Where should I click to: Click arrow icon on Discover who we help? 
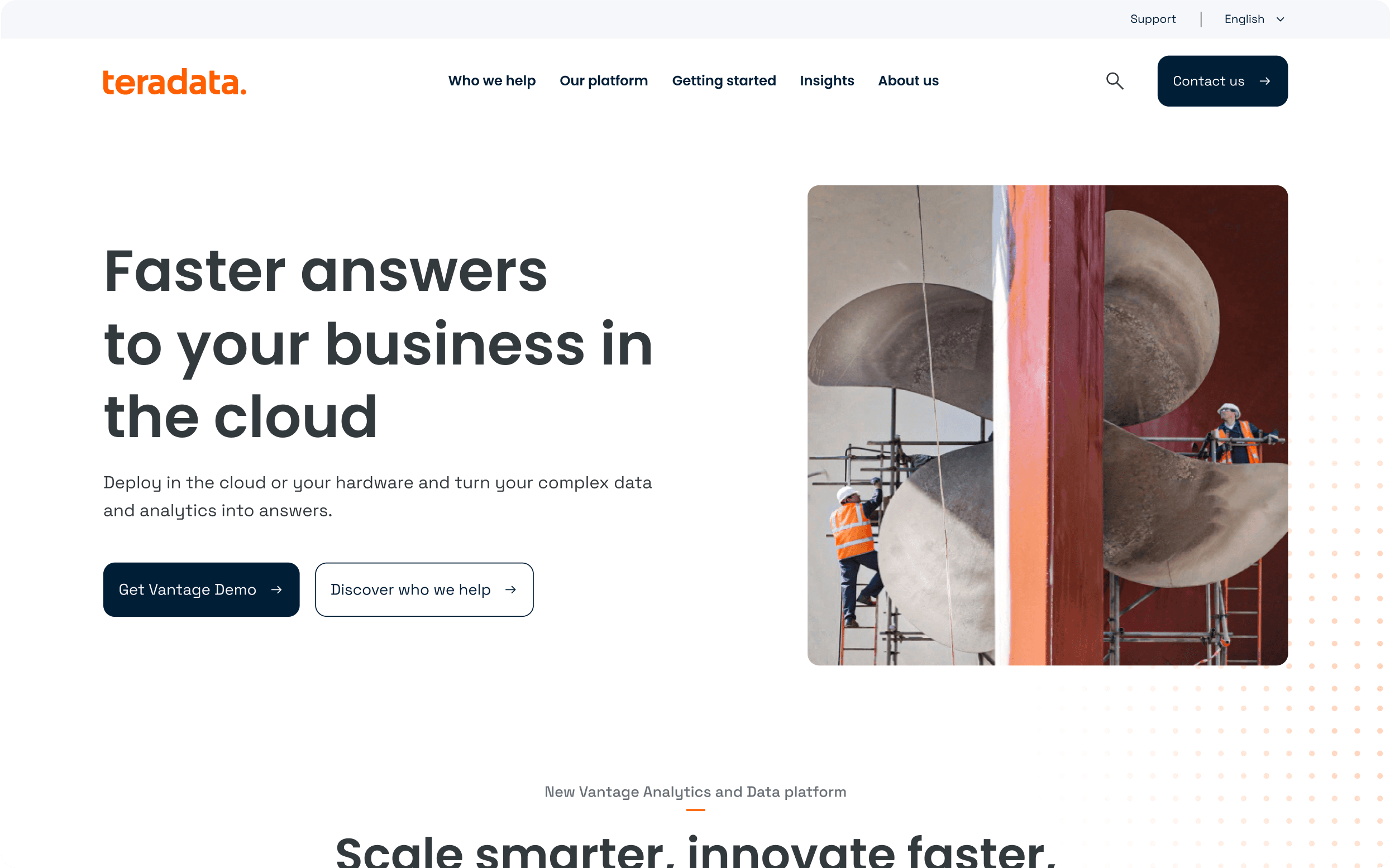click(x=510, y=589)
